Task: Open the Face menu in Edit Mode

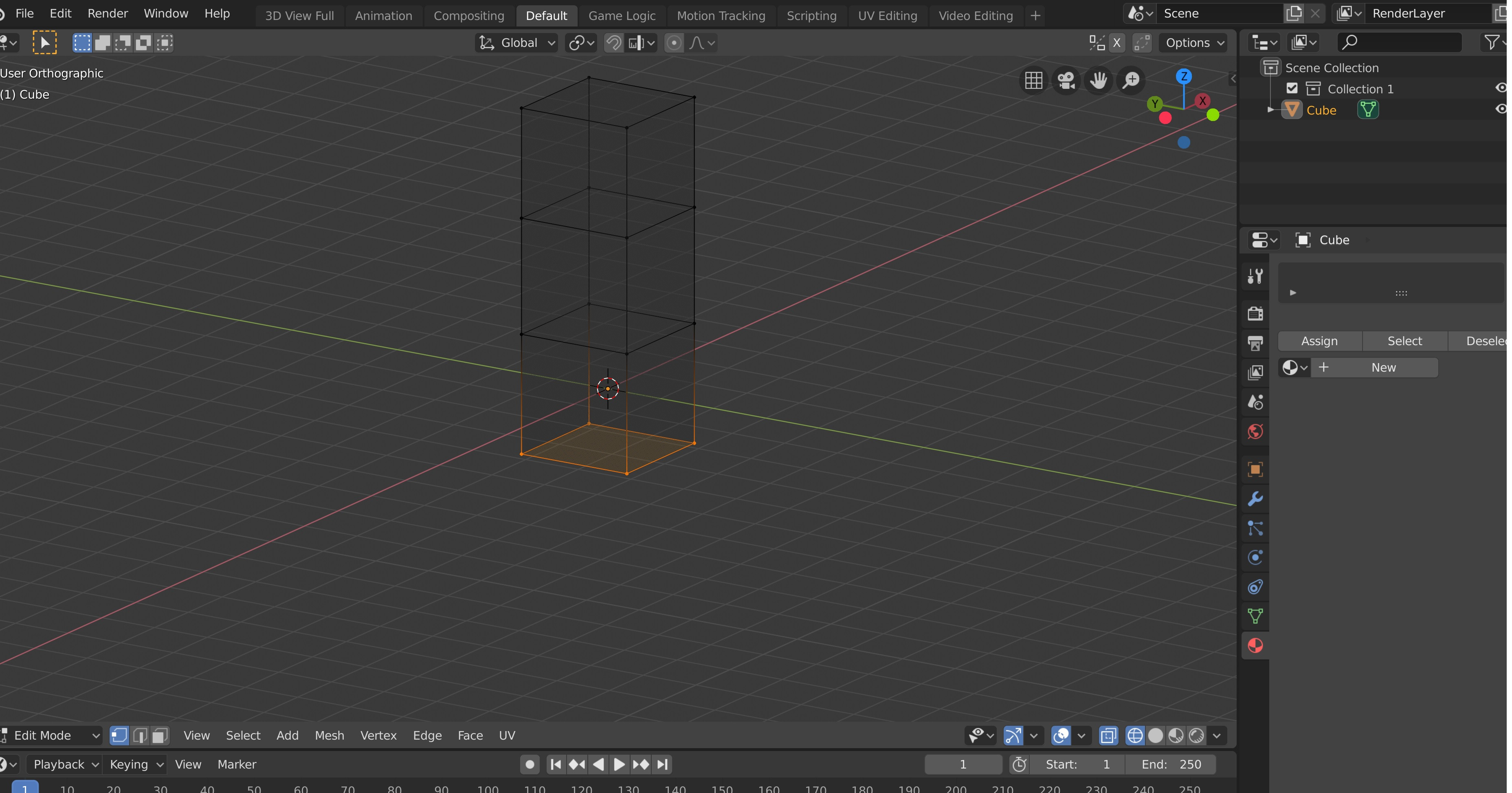Action: pyautogui.click(x=469, y=735)
